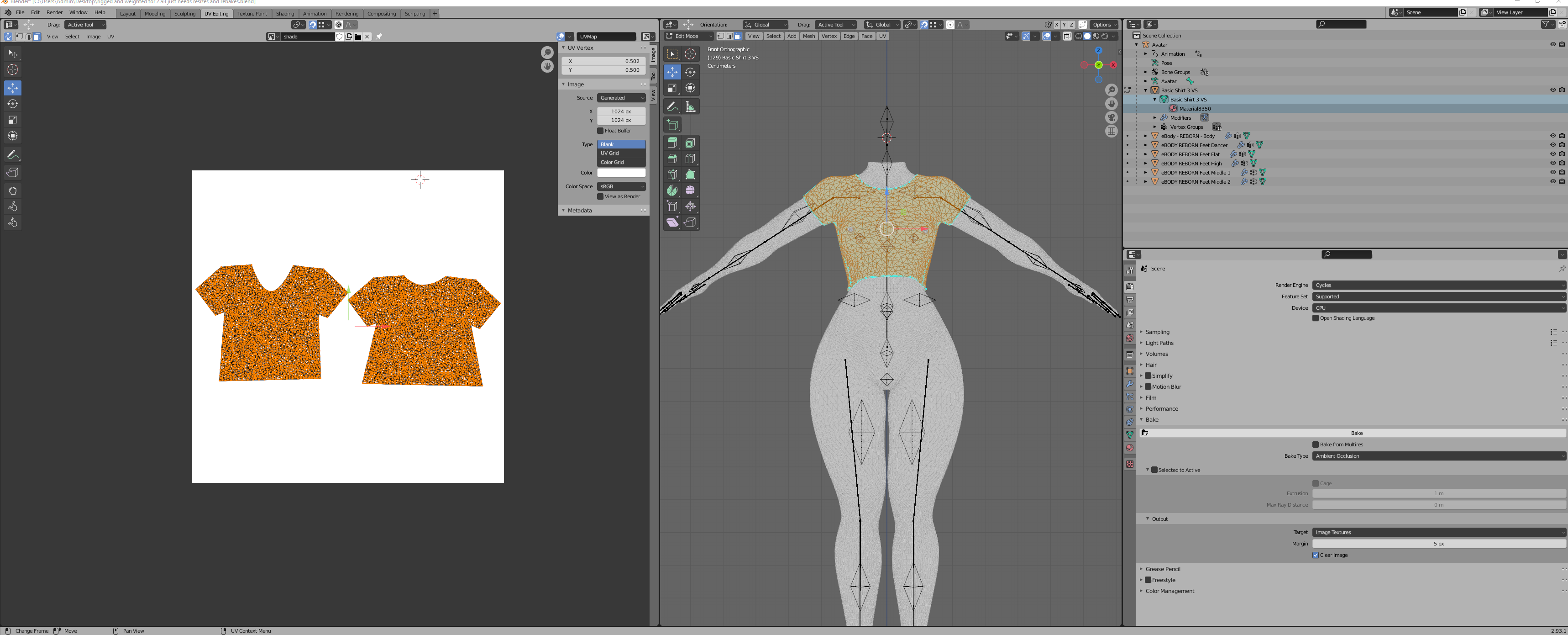Expand the Sampling panel
This screenshot has height=635, width=1568.
(x=1157, y=332)
